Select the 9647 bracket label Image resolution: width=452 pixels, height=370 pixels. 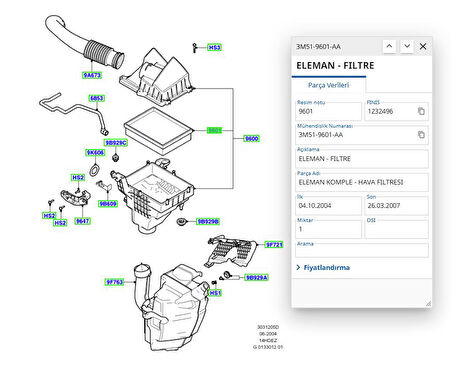point(82,221)
